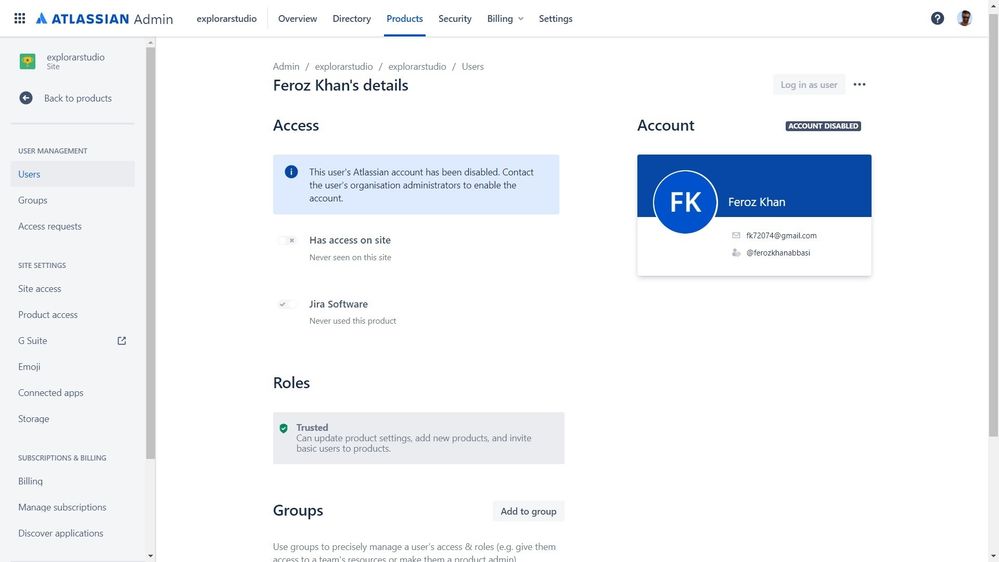
Task: Toggle Has access on site switch
Action: point(287,241)
